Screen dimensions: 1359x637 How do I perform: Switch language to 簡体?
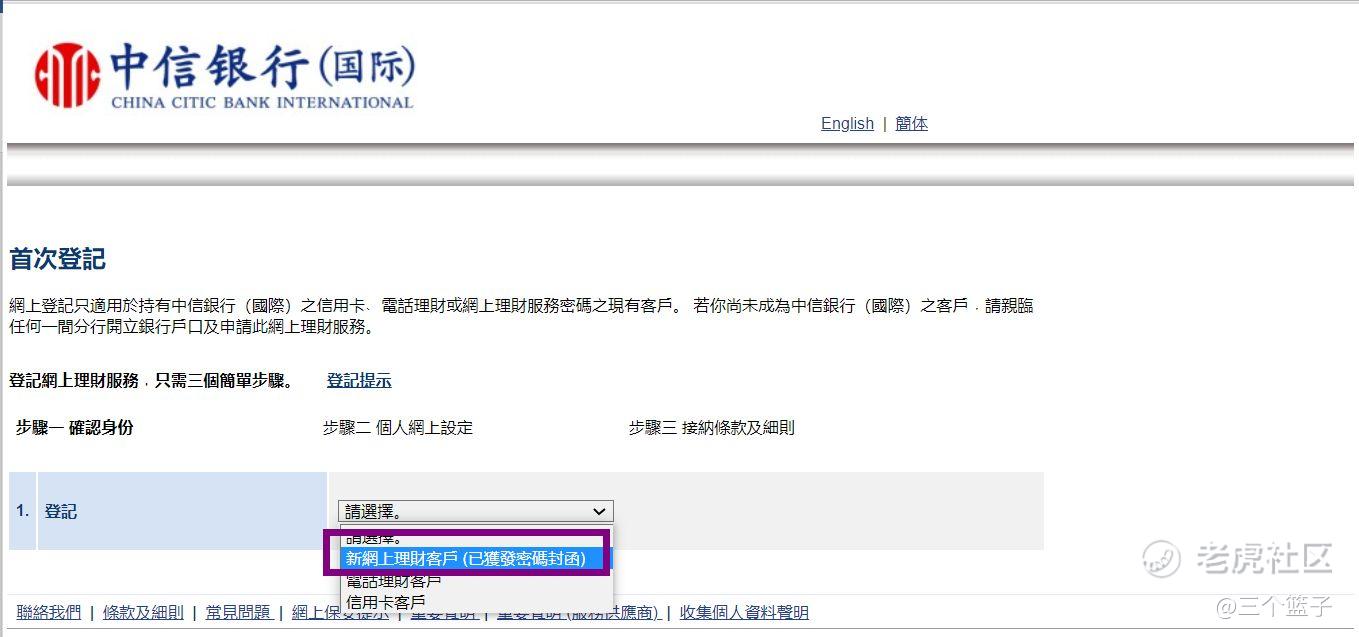[x=911, y=123]
